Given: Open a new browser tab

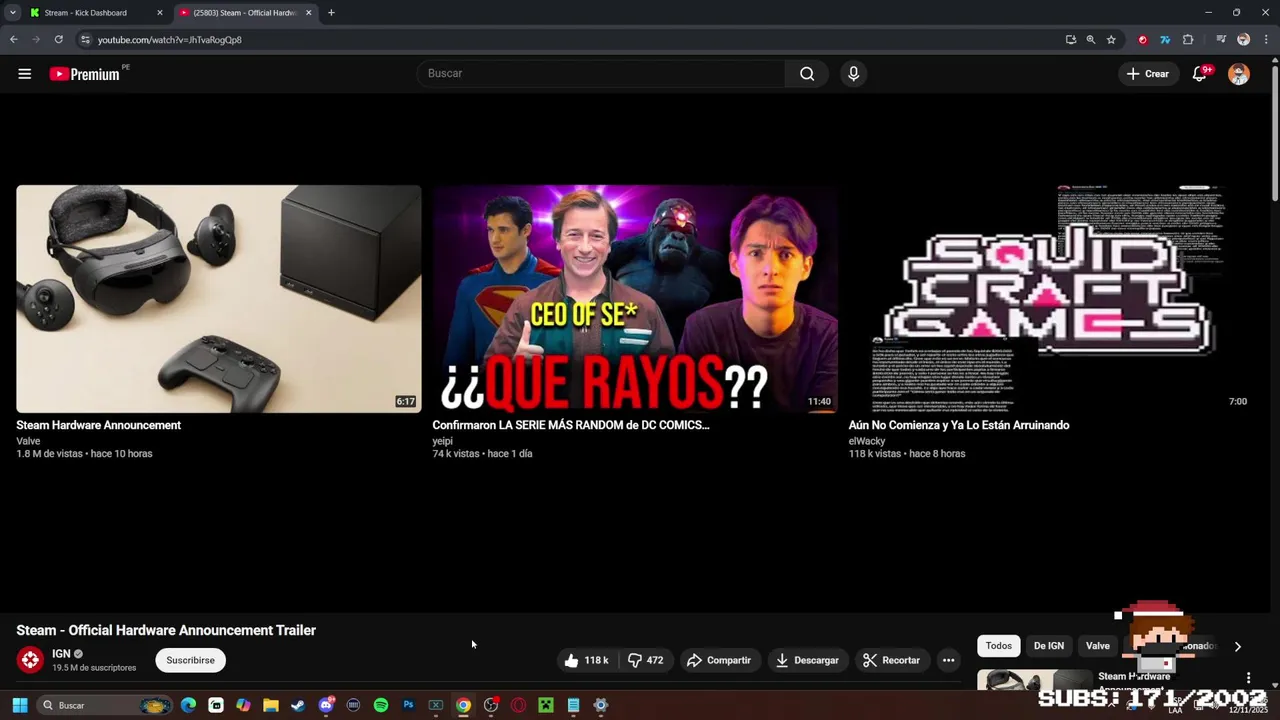Looking at the screenshot, I should tap(331, 13).
